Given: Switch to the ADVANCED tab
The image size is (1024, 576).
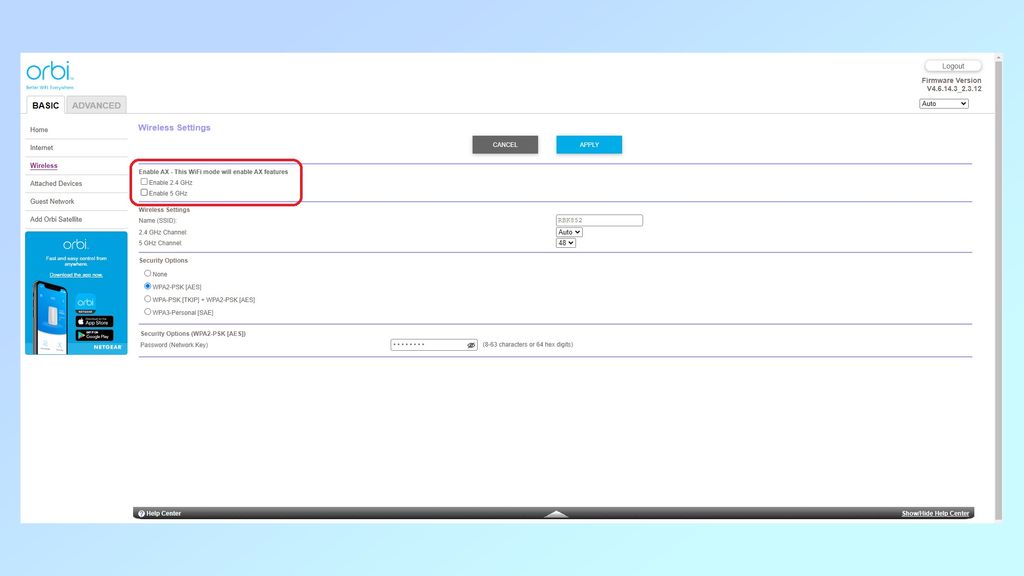Looking at the screenshot, I should click(x=96, y=105).
